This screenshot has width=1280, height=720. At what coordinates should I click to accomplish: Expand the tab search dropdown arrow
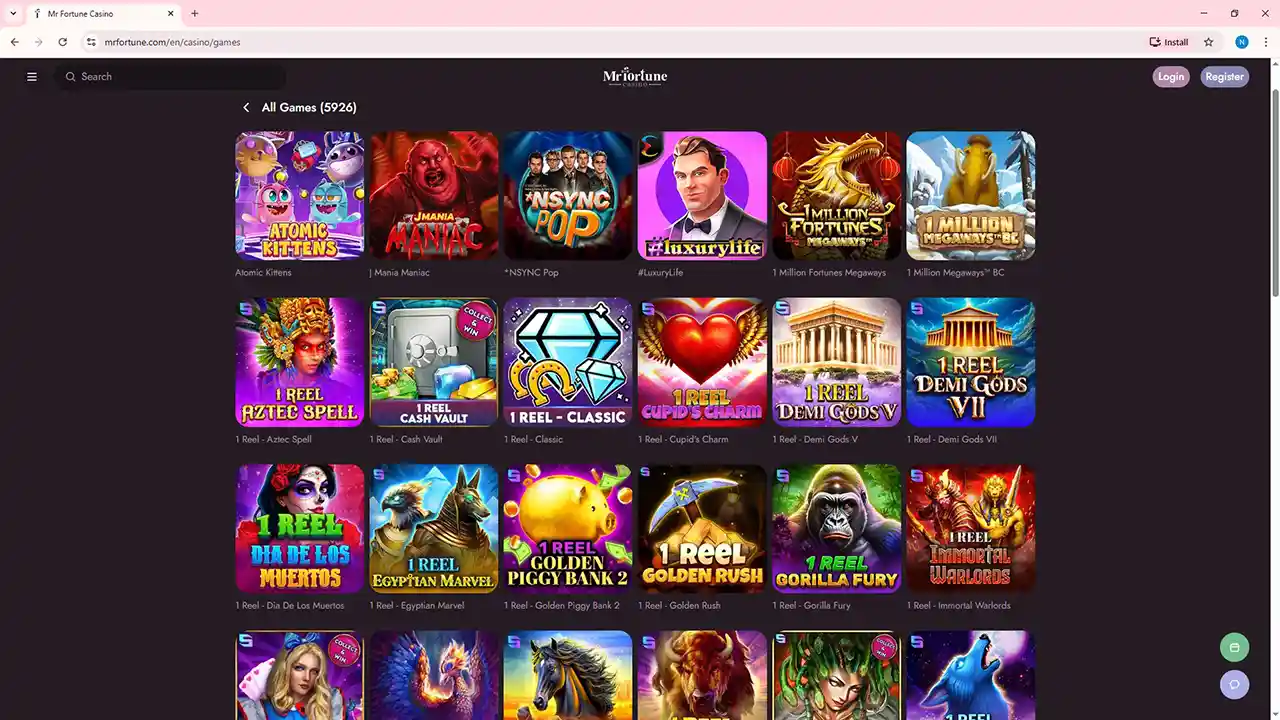(x=12, y=14)
